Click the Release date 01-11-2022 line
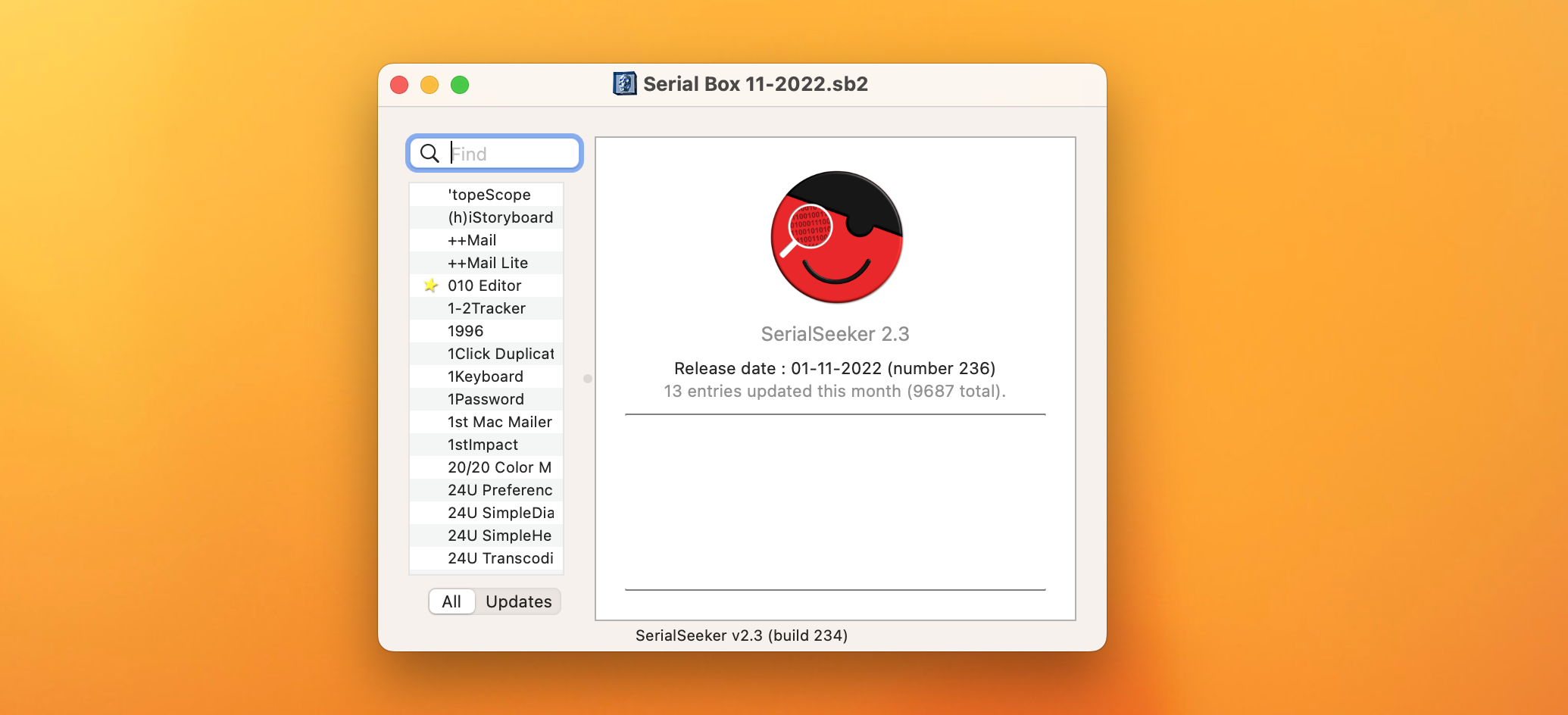 click(x=835, y=368)
